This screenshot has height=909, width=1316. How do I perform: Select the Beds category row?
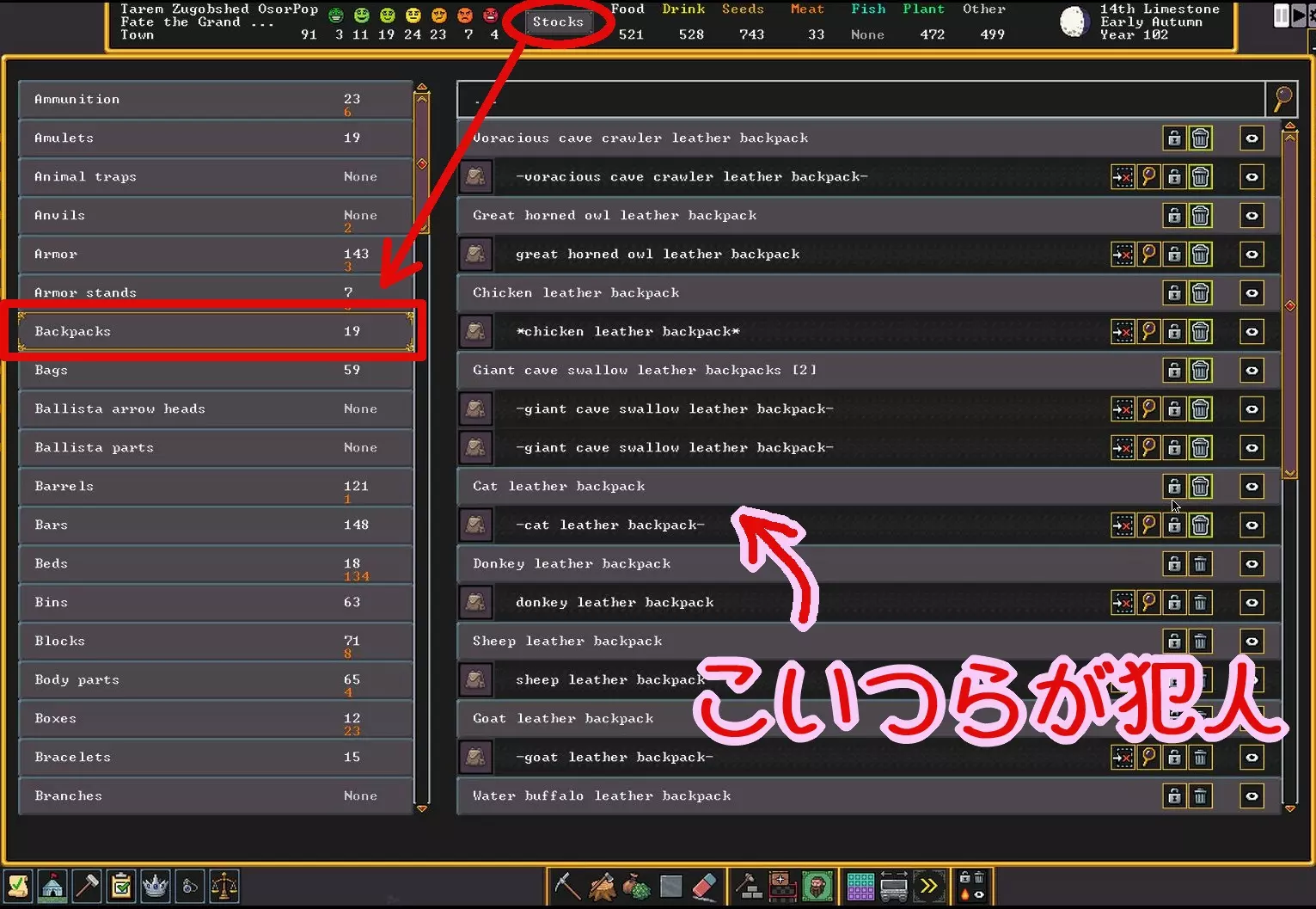coord(216,564)
